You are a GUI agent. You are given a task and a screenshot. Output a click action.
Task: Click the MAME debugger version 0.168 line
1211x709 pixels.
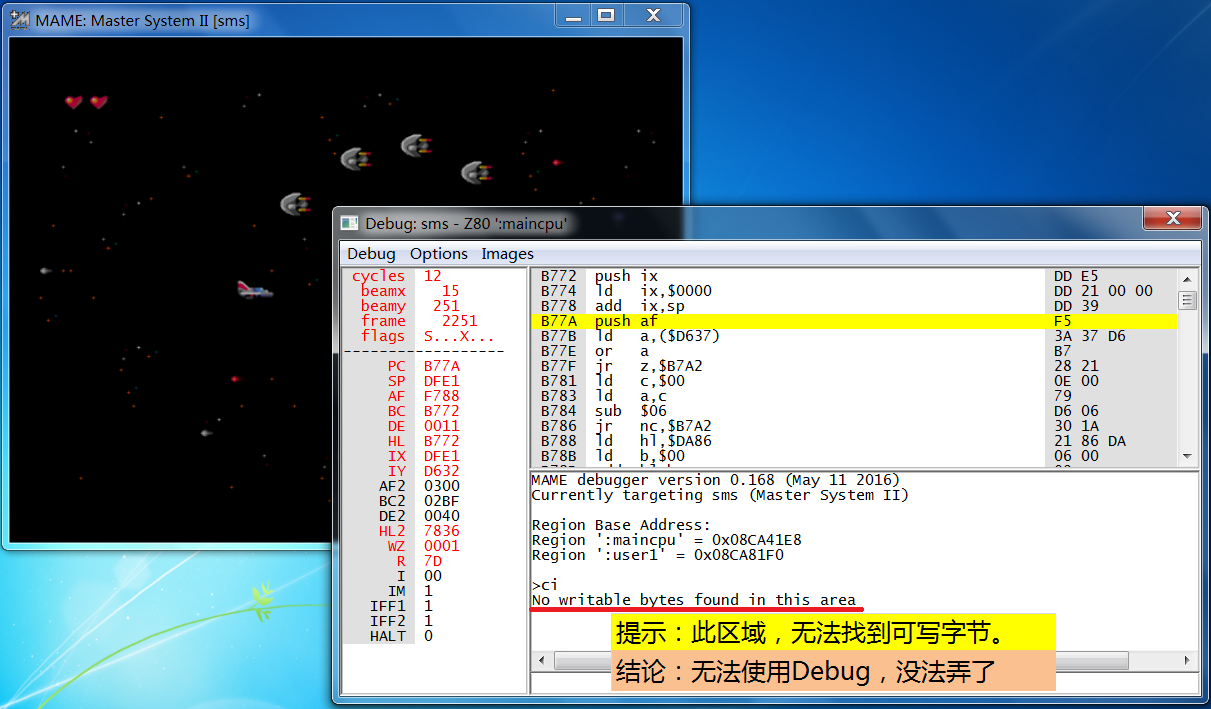716,480
